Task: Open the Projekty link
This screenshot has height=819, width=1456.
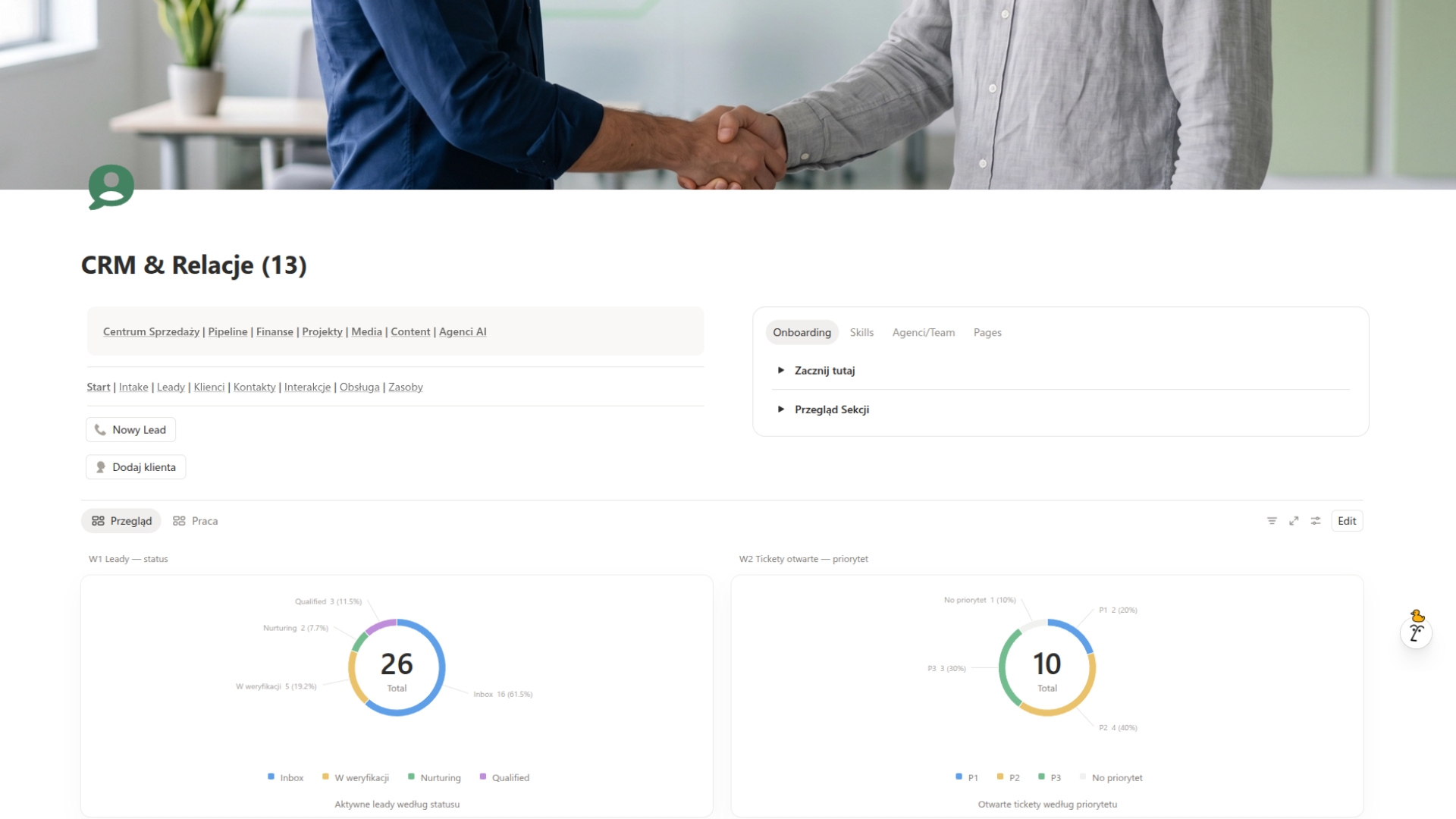Action: (x=322, y=331)
